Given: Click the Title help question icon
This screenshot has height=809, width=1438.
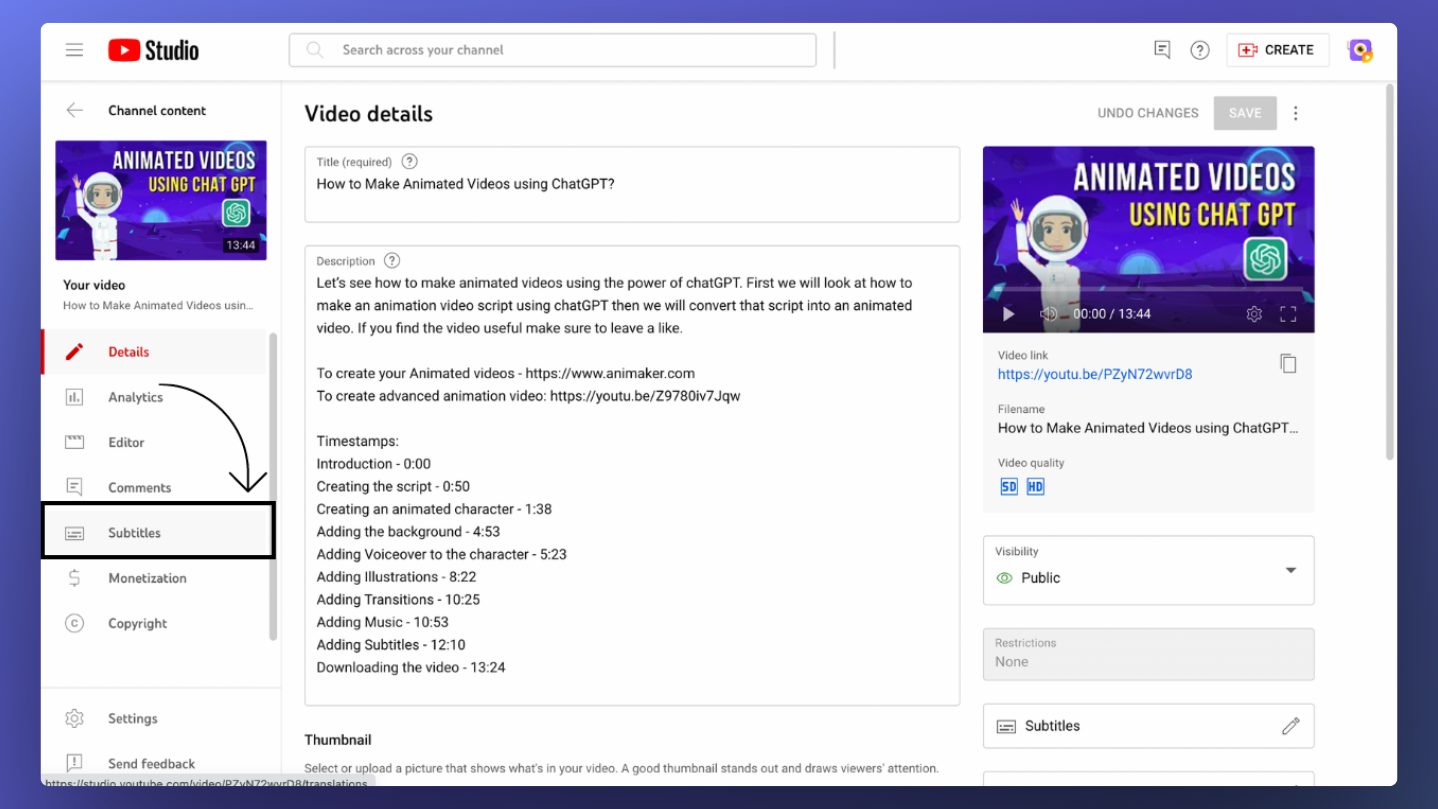Looking at the screenshot, I should click(x=409, y=161).
